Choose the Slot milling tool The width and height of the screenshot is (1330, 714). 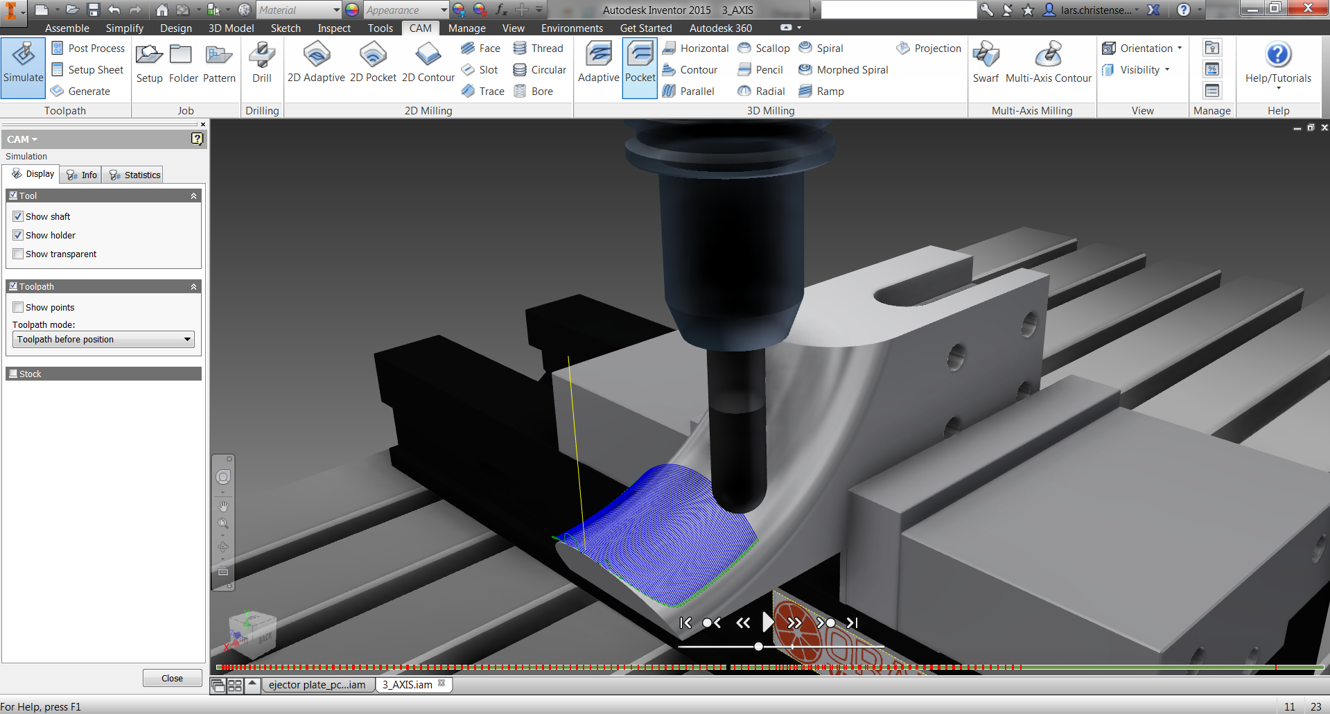[x=479, y=70]
